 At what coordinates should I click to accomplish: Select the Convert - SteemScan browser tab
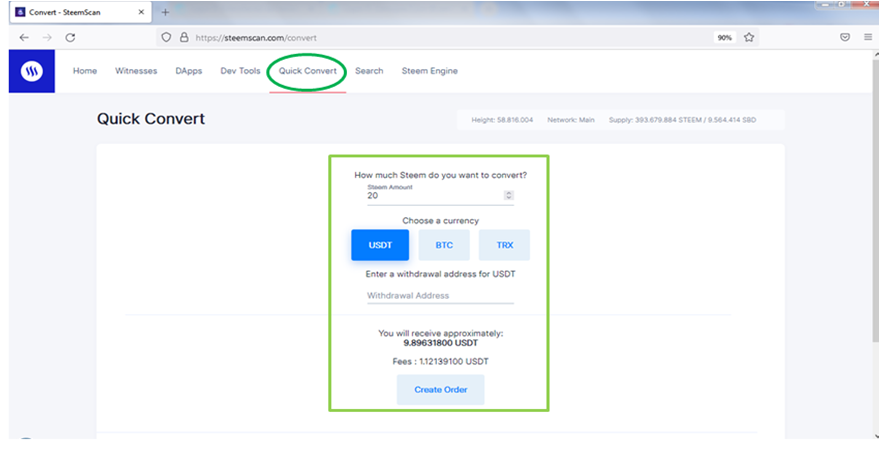tap(80, 12)
